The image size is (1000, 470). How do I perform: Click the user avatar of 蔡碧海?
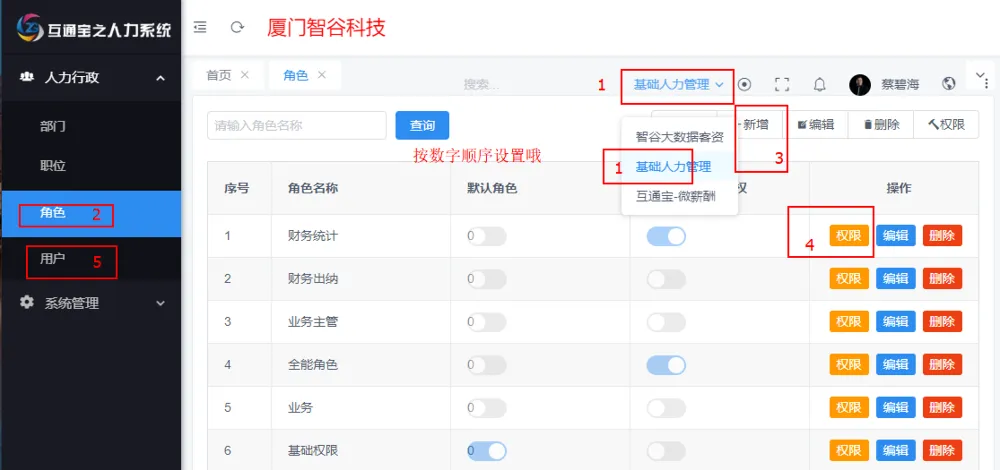(860, 85)
